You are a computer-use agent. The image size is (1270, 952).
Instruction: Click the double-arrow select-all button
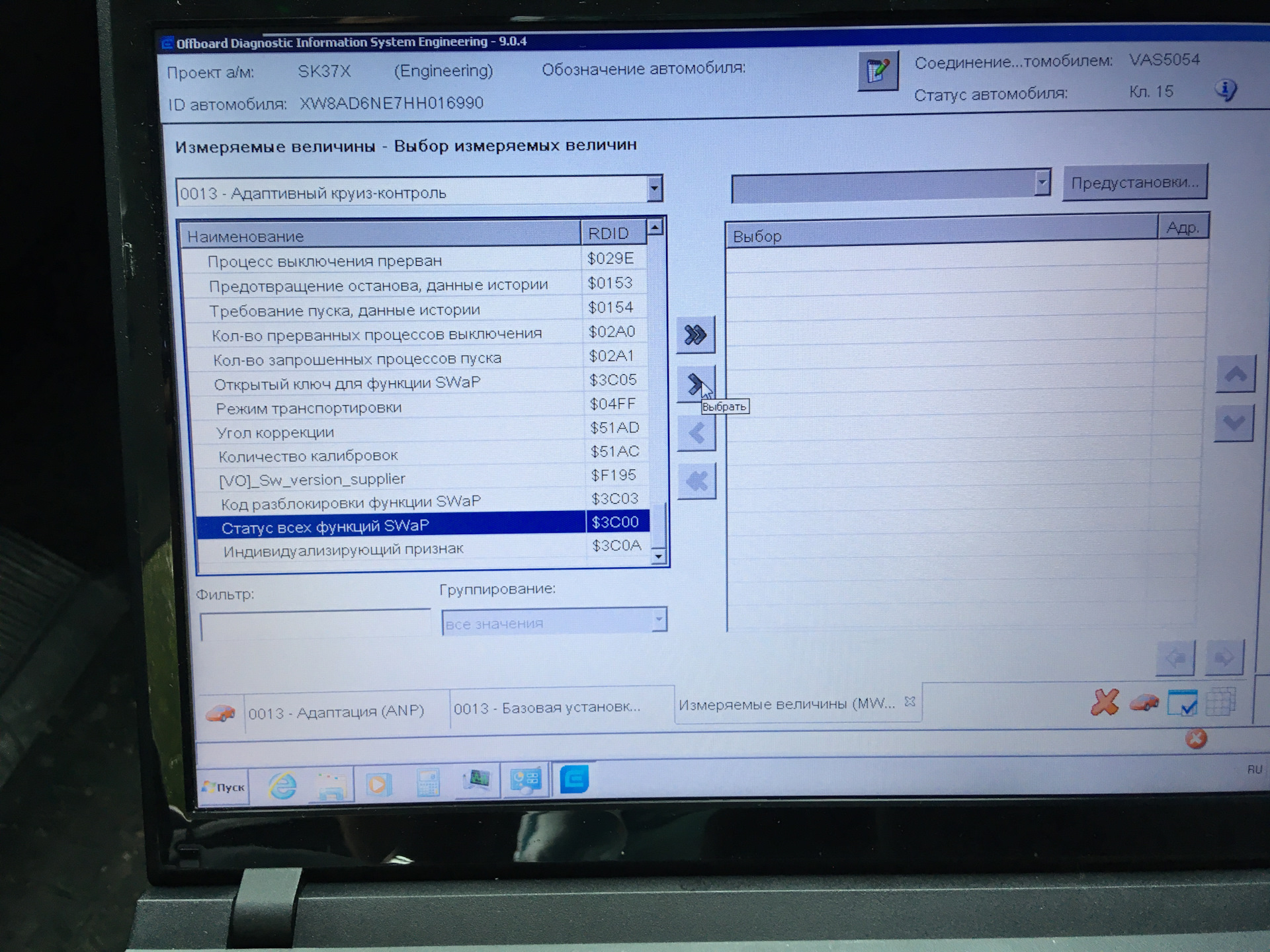point(695,335)
